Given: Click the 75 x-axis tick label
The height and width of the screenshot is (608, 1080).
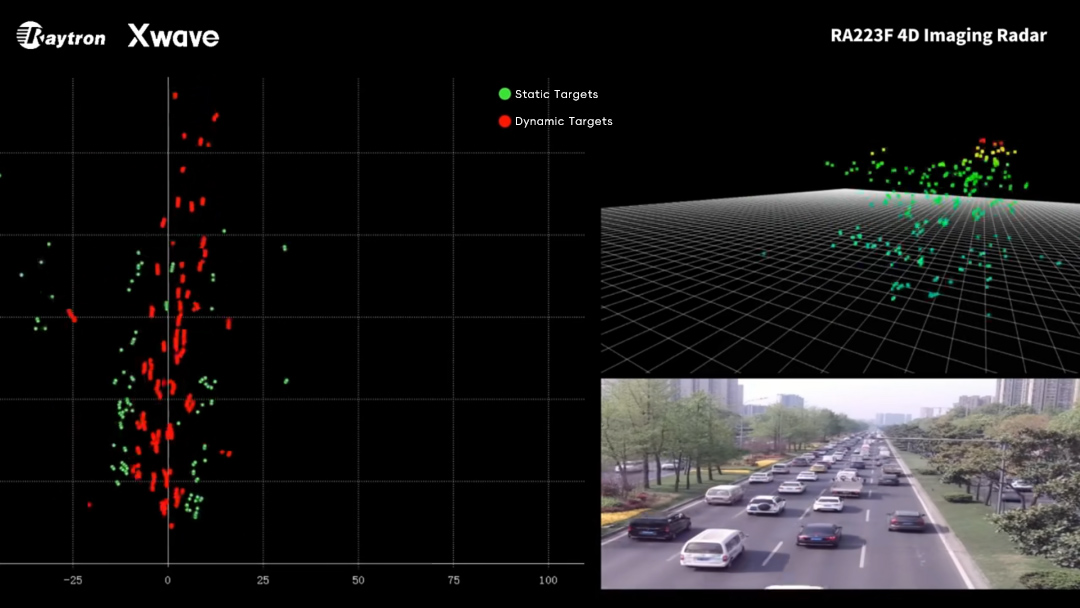Looking at the screenshot, I should pyautogui.click(x=453, y=579).
